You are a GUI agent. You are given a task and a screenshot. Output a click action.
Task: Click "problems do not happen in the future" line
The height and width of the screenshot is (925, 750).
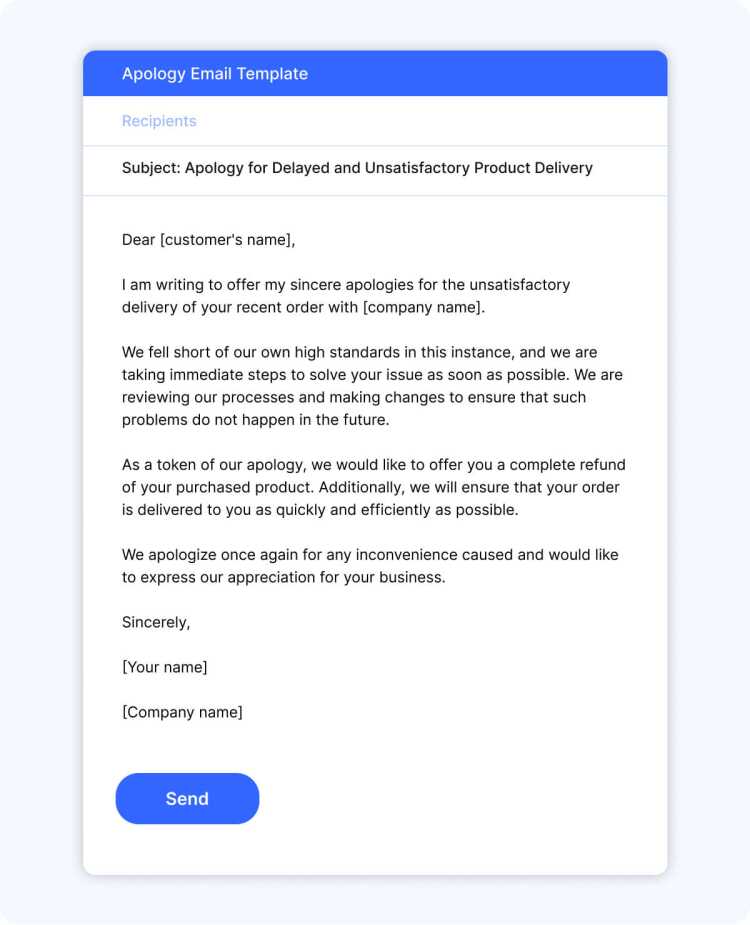[255, 420]
